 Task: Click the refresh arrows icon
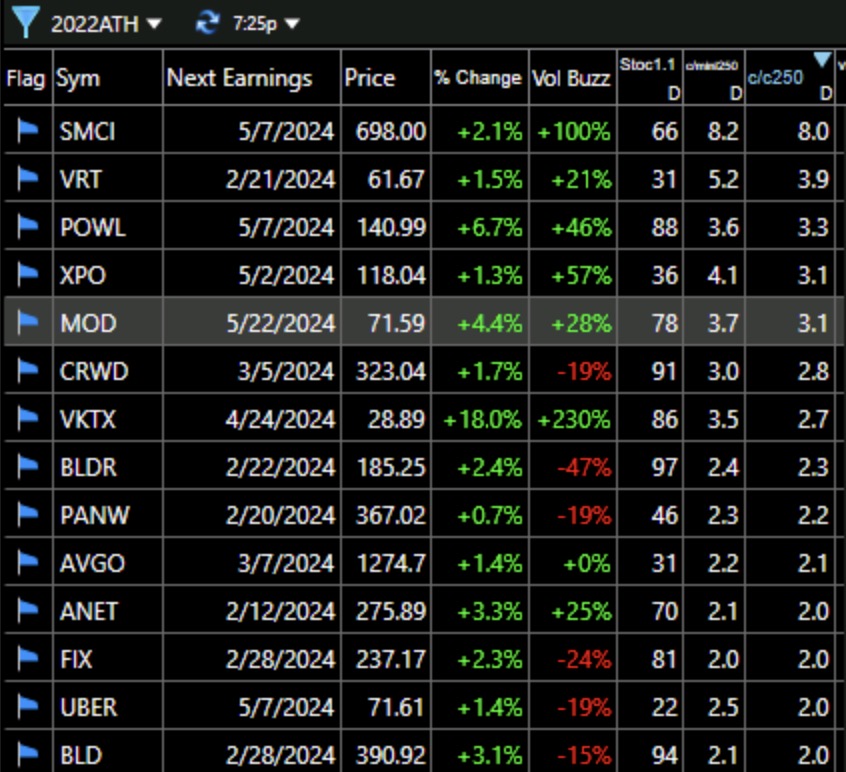click(208, 23)
